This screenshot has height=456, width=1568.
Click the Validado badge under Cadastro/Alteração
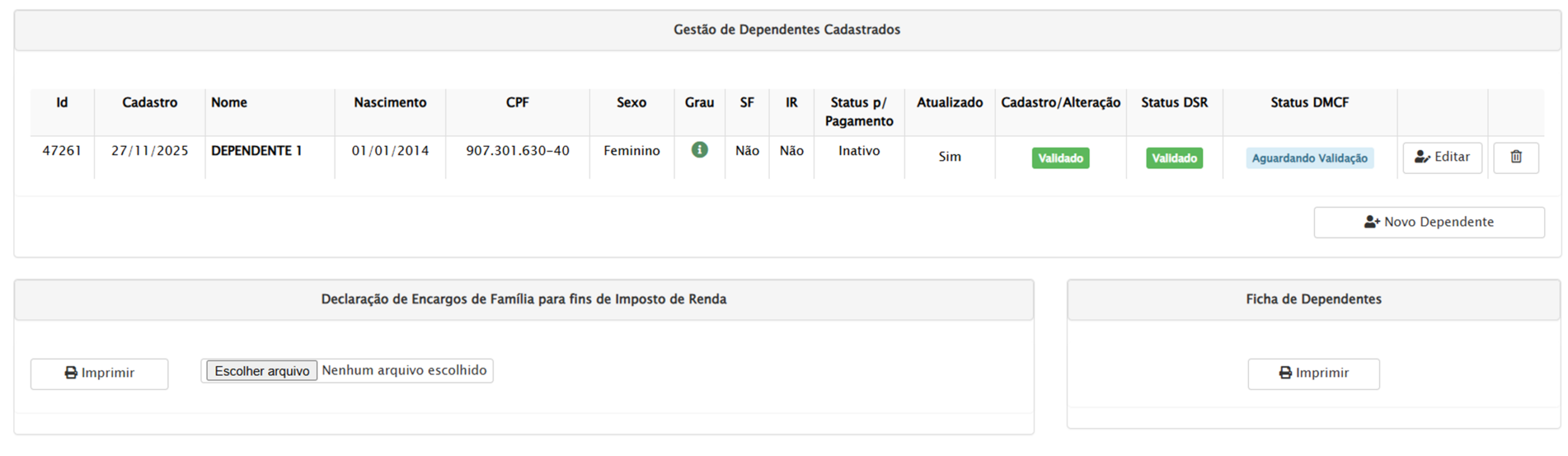(x=1060, y=158)
